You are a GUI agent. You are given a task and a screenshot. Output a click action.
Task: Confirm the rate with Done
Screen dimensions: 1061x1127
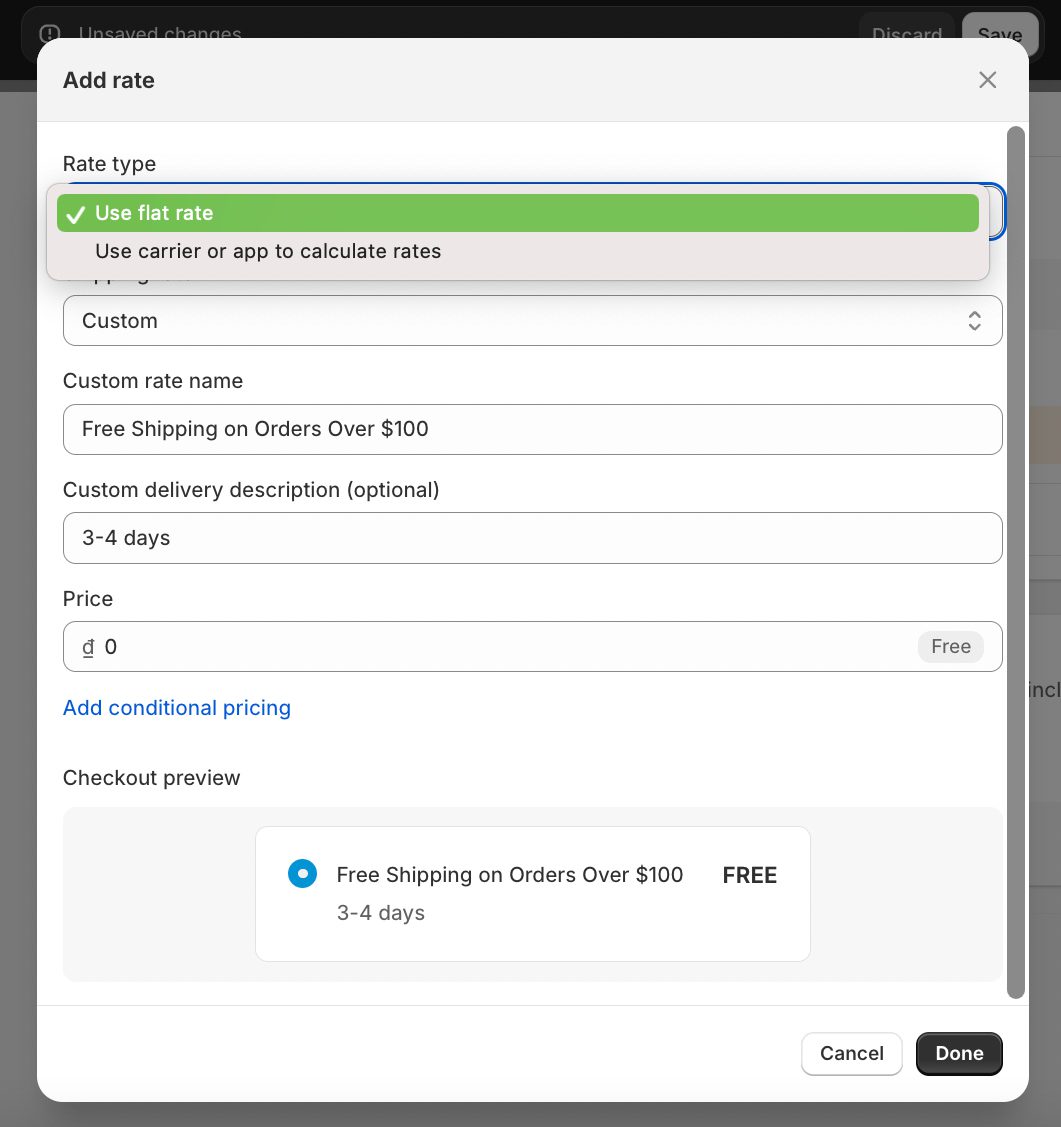pos(958,1053)
